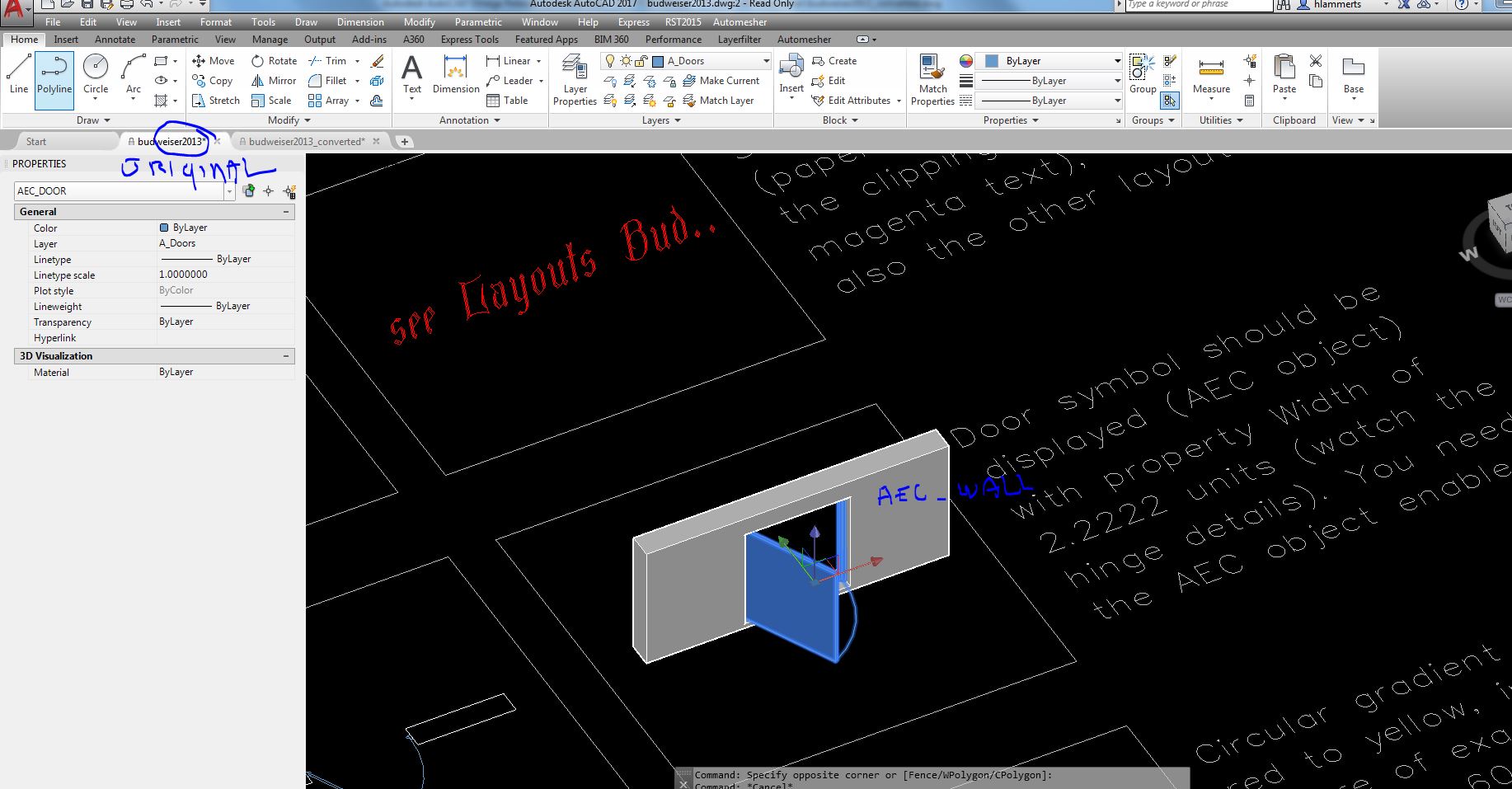Click the Cut clipboard icon

[x=1316, y=61]
